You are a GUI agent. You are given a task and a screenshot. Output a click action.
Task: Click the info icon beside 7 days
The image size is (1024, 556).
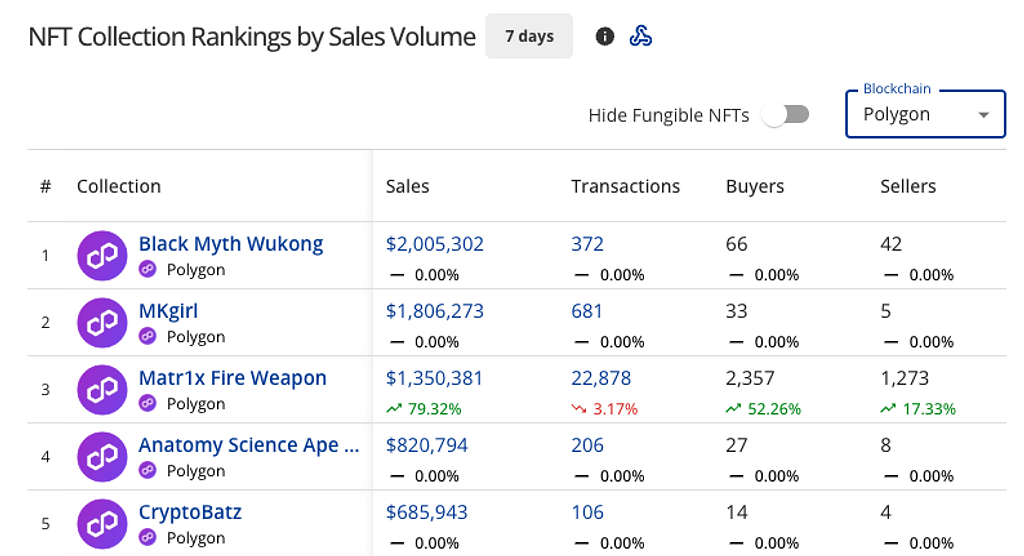[x=604, y=37]
